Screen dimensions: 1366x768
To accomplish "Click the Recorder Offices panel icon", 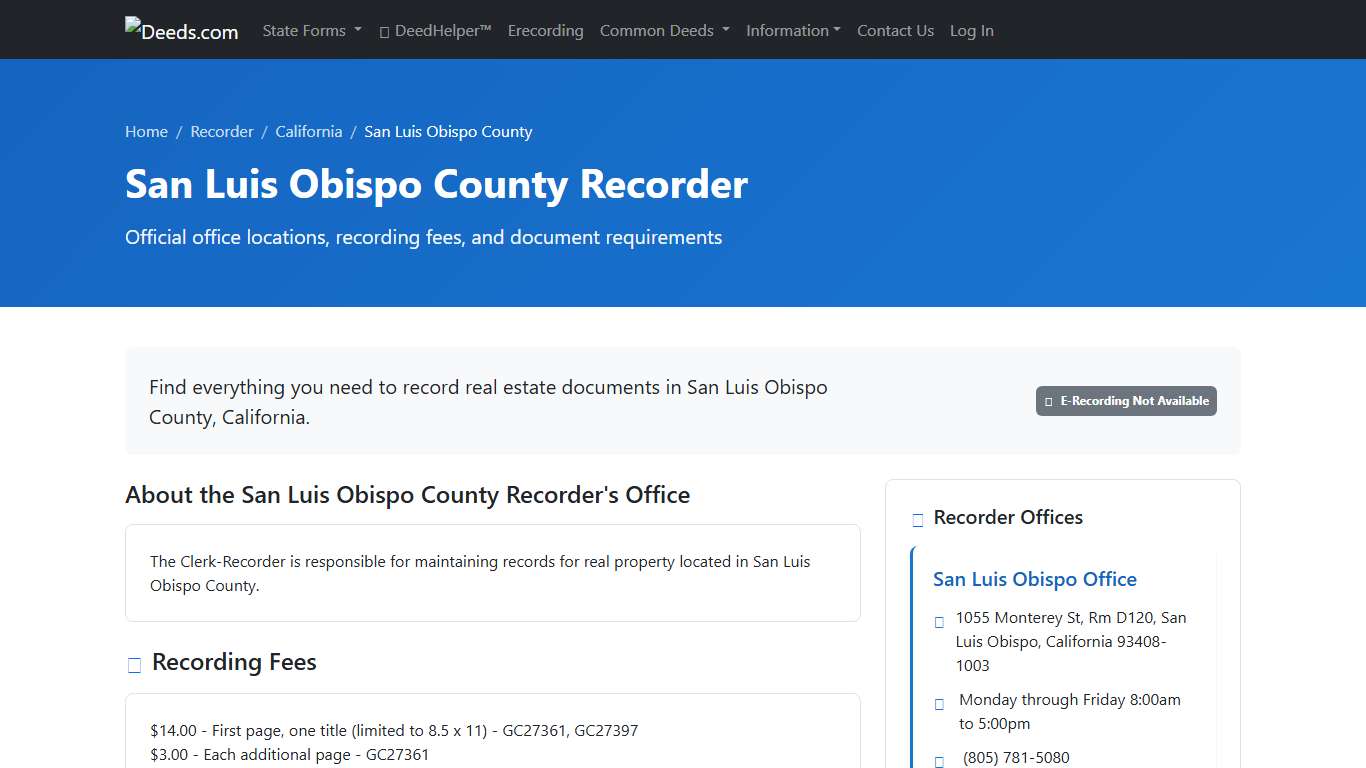I will pos(917,519).
